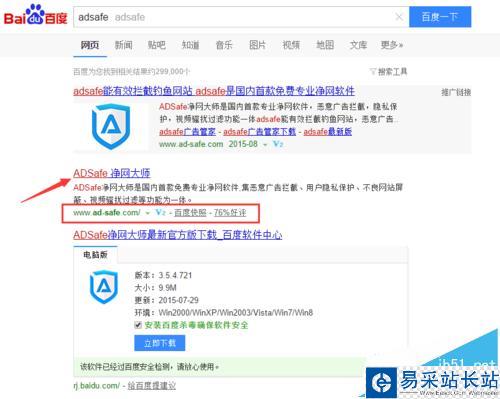The image size is (500, 399).
Task: Click the rj.baidu.com/ URL text
Action: tap(97, 386)
